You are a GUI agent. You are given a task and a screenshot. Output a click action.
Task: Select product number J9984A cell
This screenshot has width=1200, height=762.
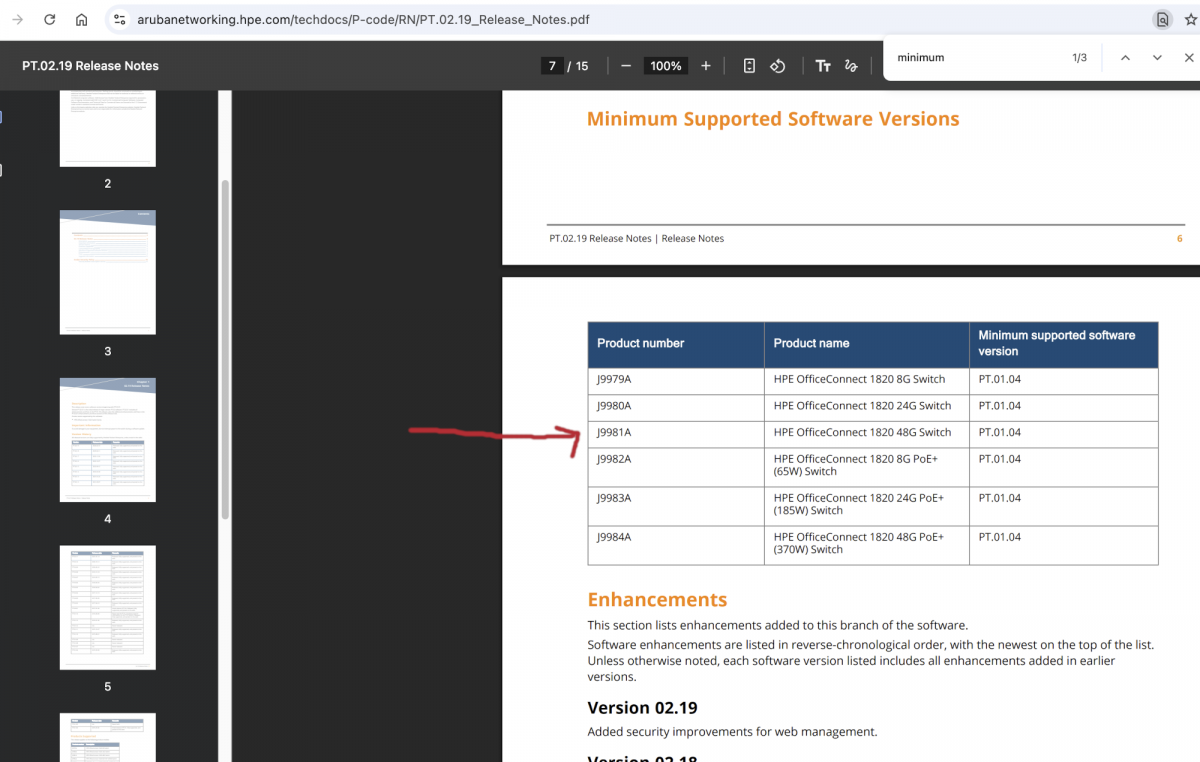tap(676, 545)
